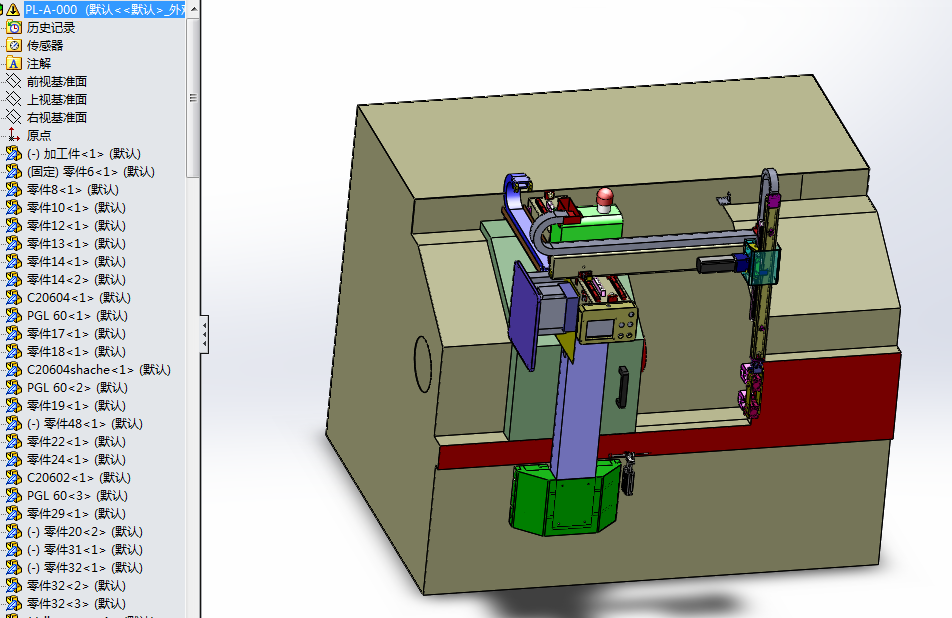Click the part icon for 零件17<1>
Viewport: 952px width, 618px height.
[13, 333]
